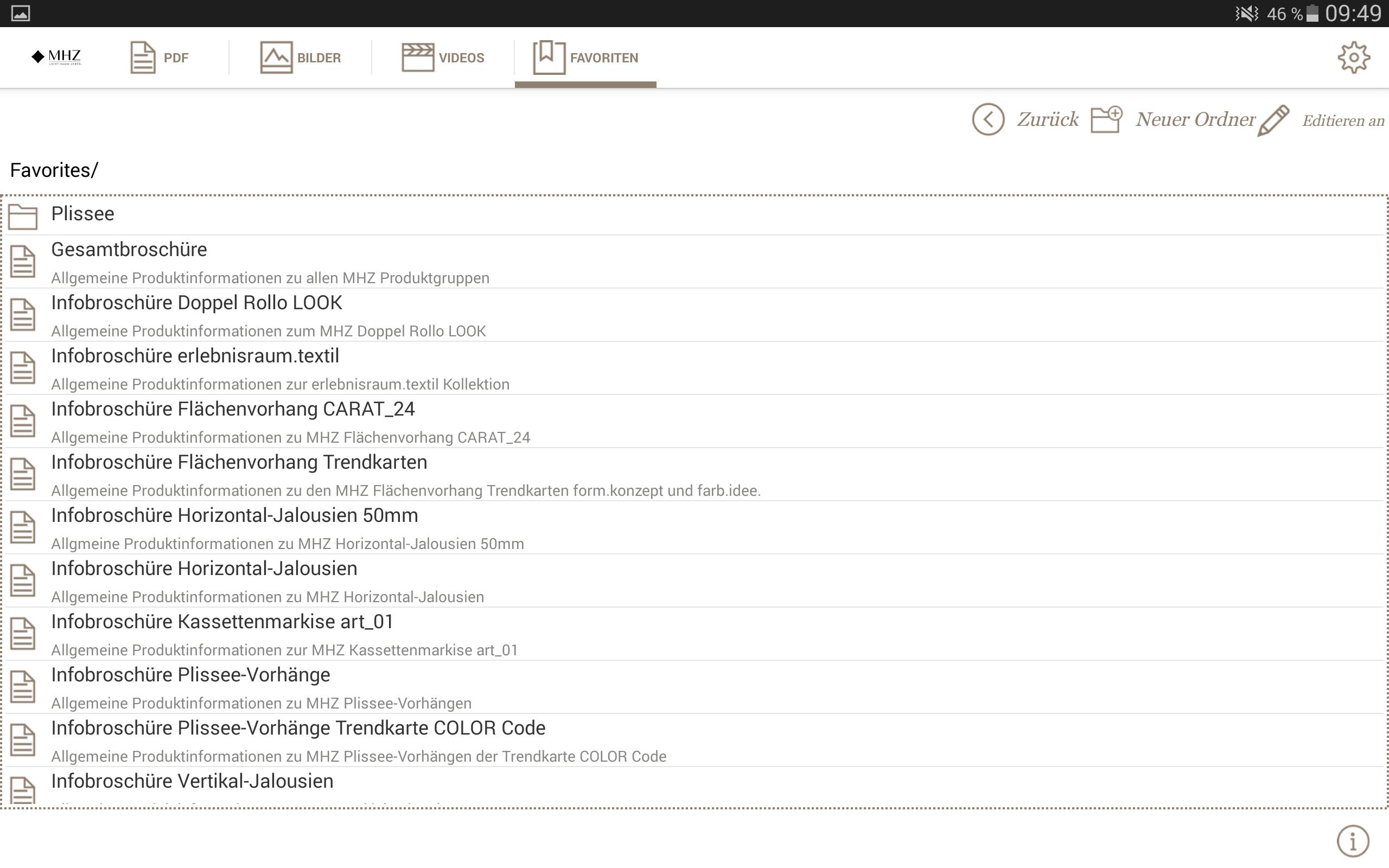Click document icon for Gesamtbroschüre
The width and height of the screenshot is (1389, 868).
click(23, 261)
